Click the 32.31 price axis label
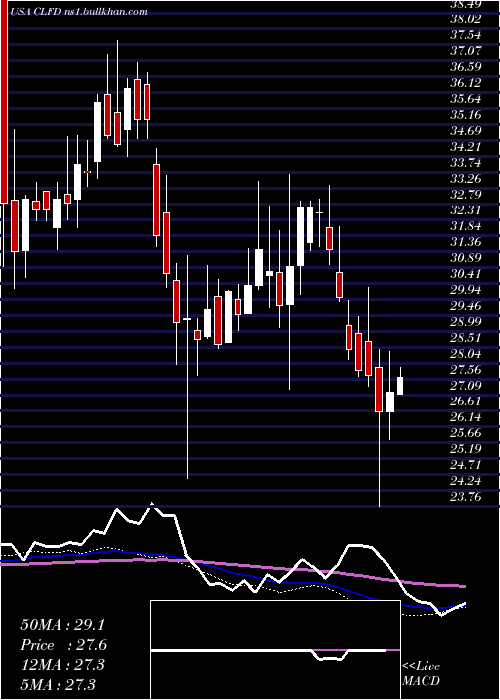The width and height of the screenshot is (500, 700). pyautogui.click(x=466, y=210)
